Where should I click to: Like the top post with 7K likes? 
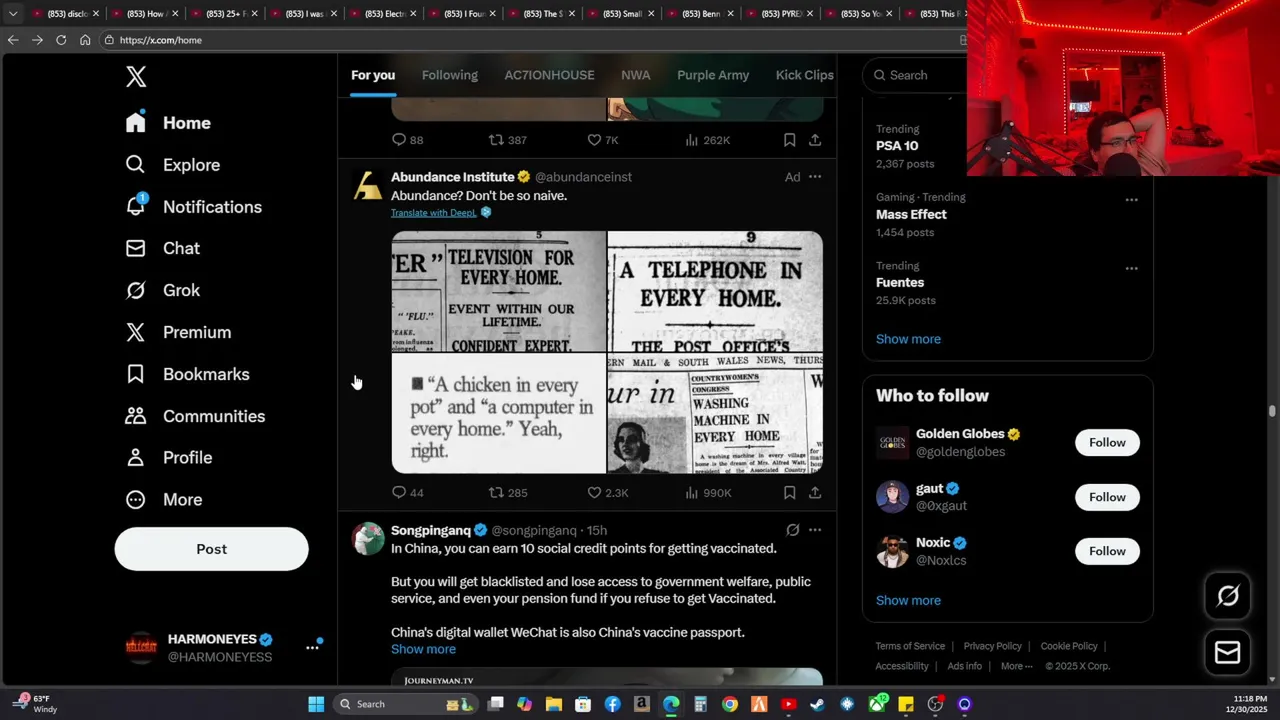[603, 140]
